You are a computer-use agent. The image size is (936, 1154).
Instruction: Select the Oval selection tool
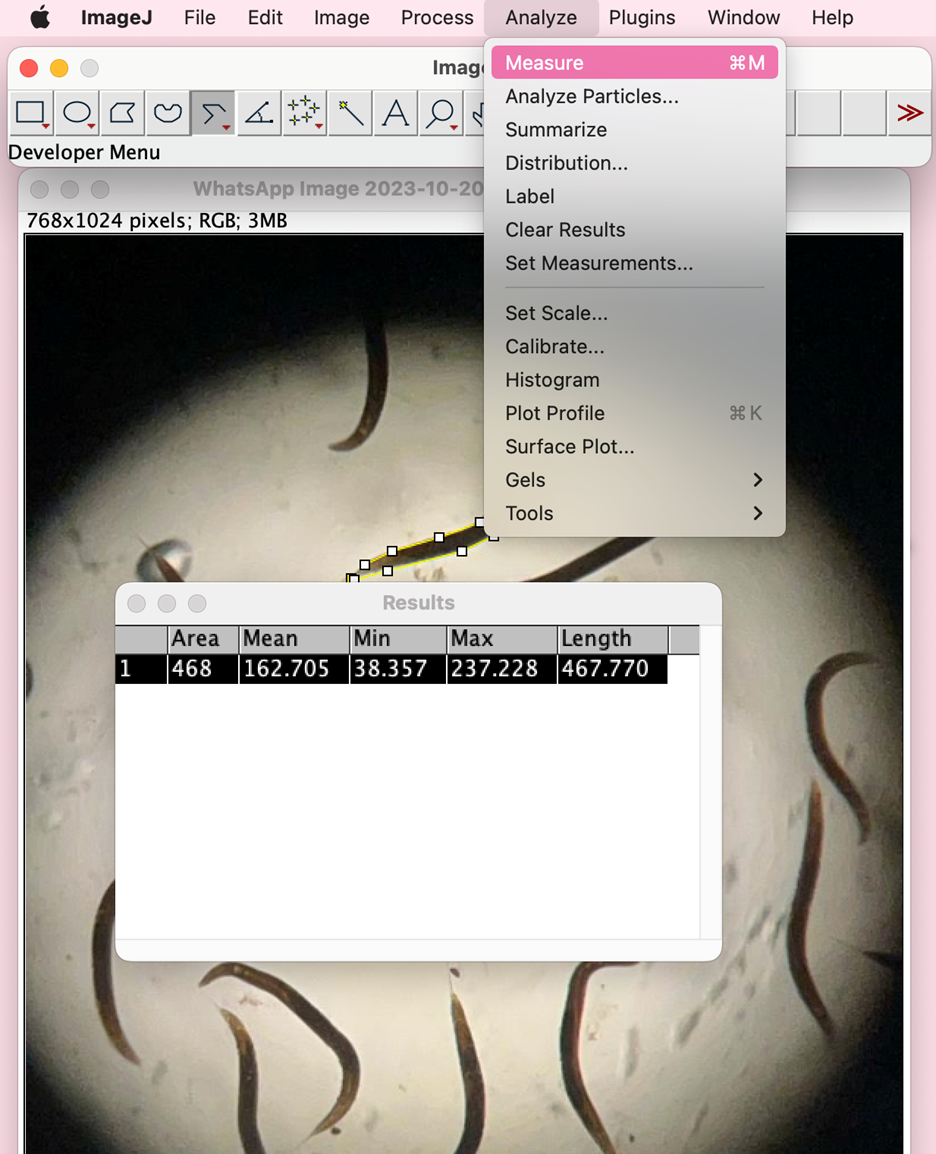77,113
